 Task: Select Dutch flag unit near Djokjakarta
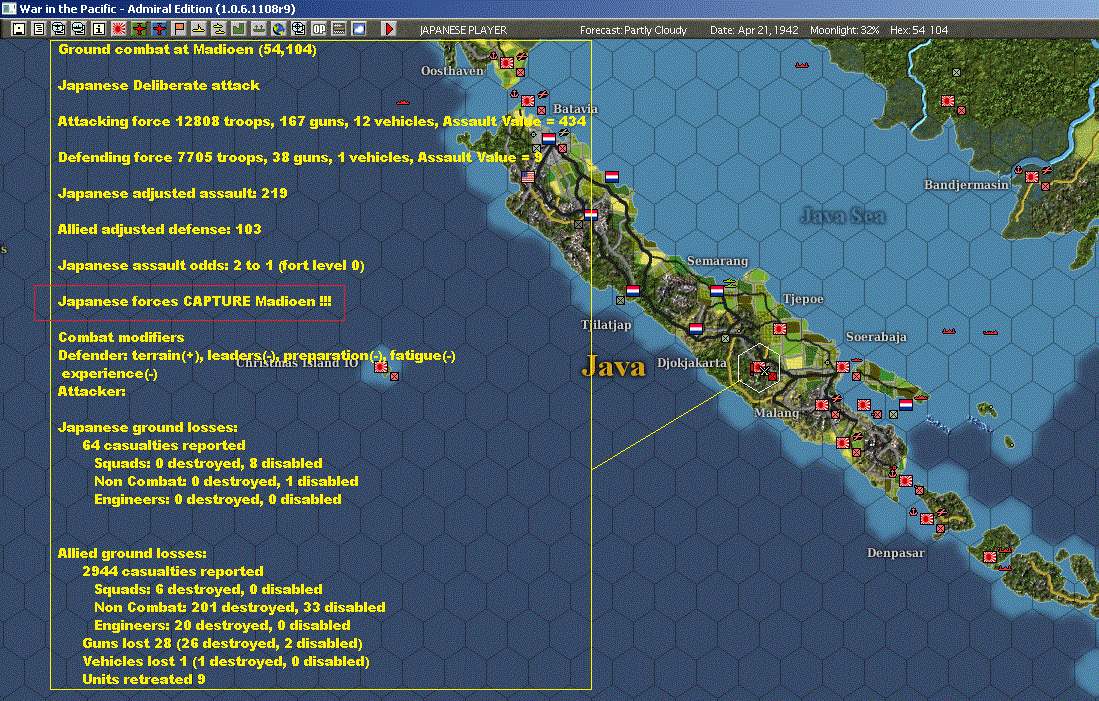pos(696,328)
